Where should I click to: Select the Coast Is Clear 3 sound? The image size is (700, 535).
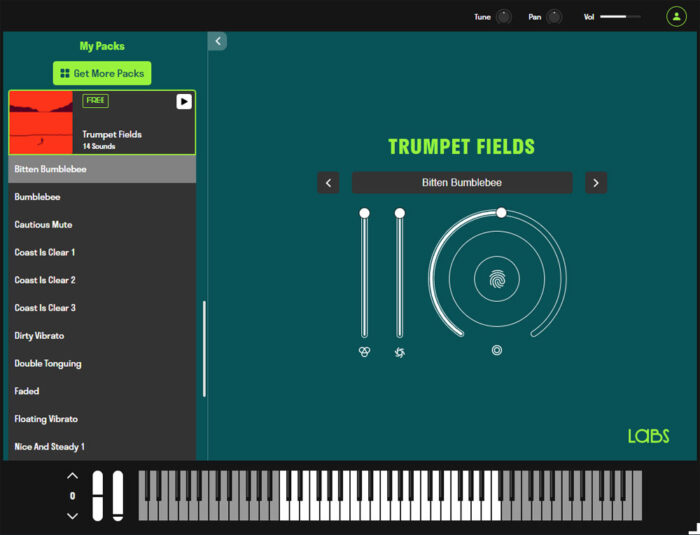click(x=102, y=308)
